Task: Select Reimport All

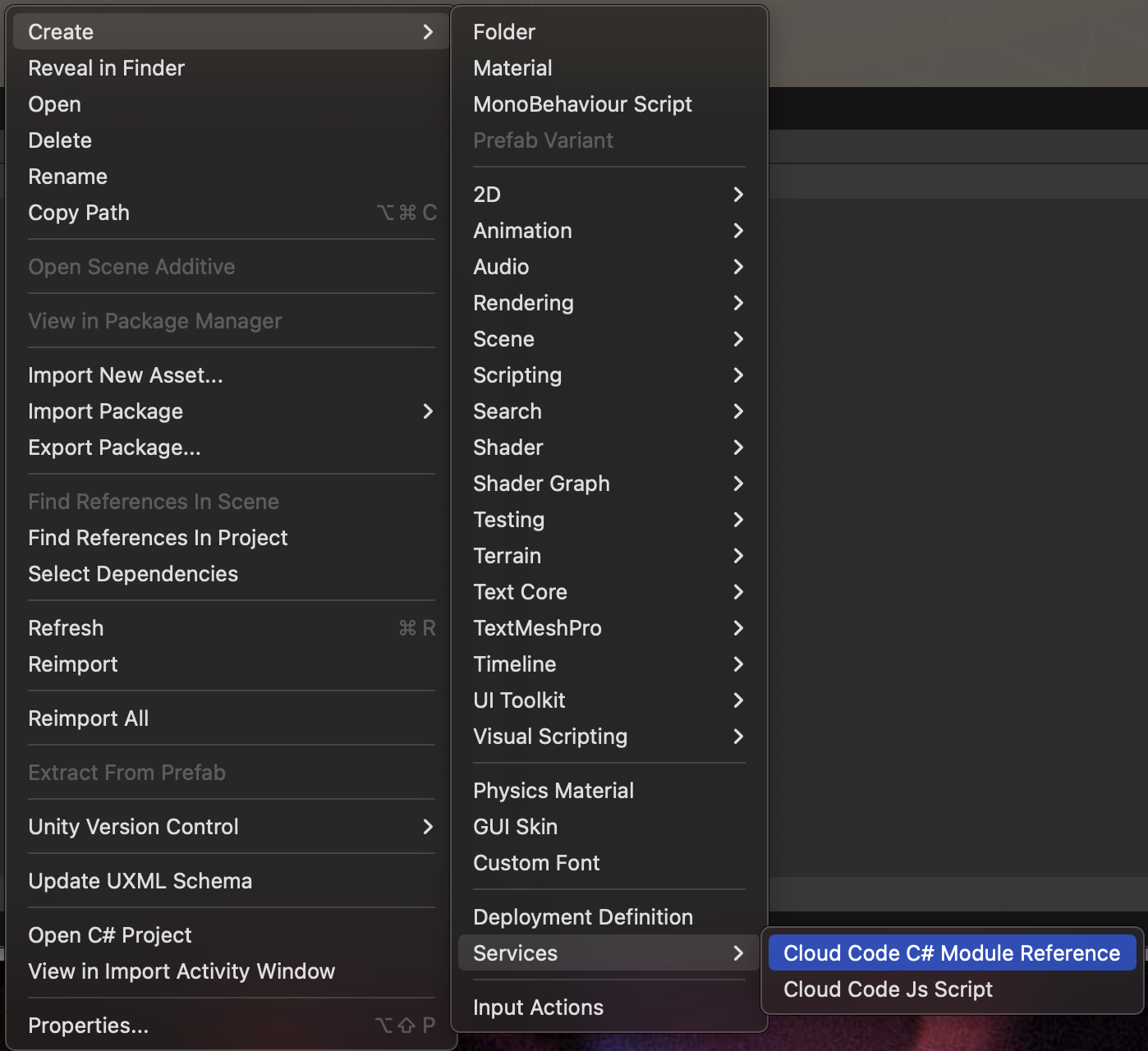Action: click(x=89, y=718)
